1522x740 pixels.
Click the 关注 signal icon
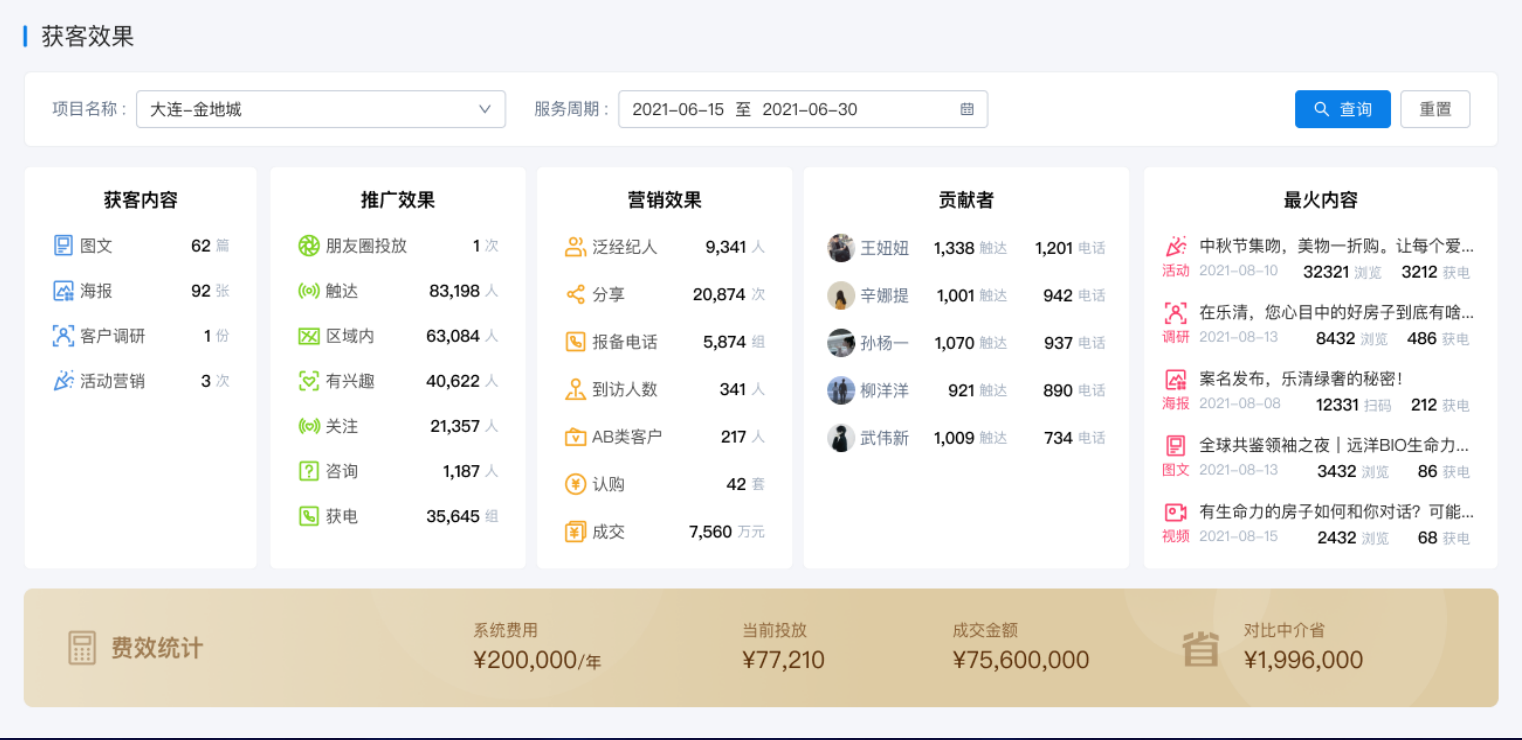[309, 426]
